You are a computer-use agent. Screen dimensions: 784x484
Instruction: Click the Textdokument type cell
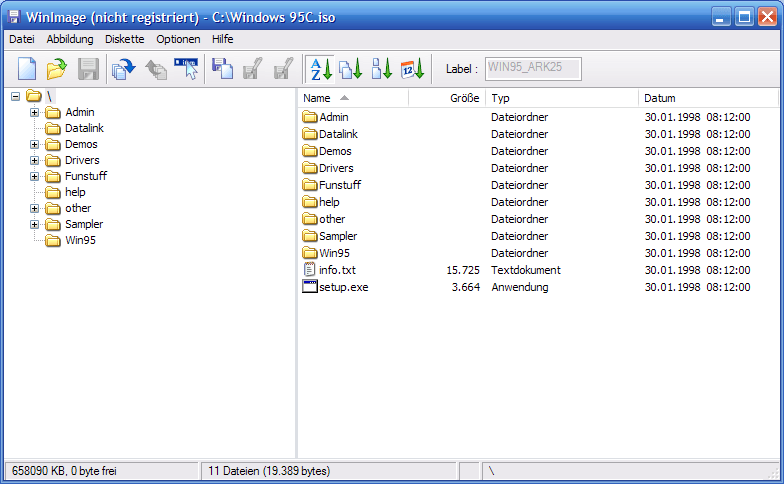(526, 270)
